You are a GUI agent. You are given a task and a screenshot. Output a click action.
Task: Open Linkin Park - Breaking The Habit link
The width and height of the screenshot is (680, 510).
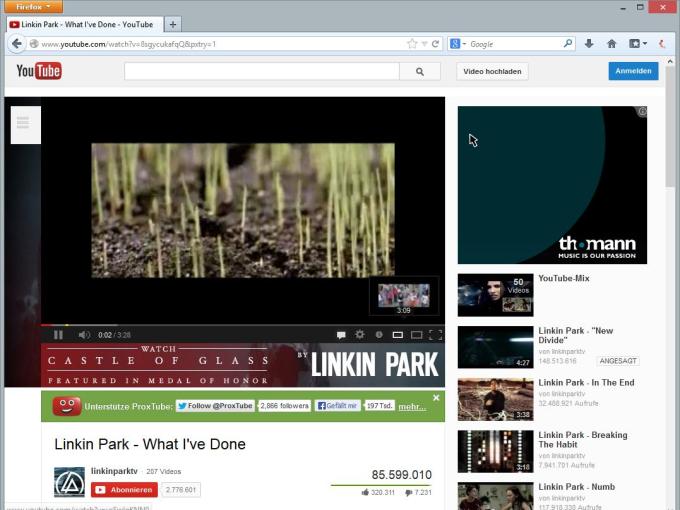point(583,440)
